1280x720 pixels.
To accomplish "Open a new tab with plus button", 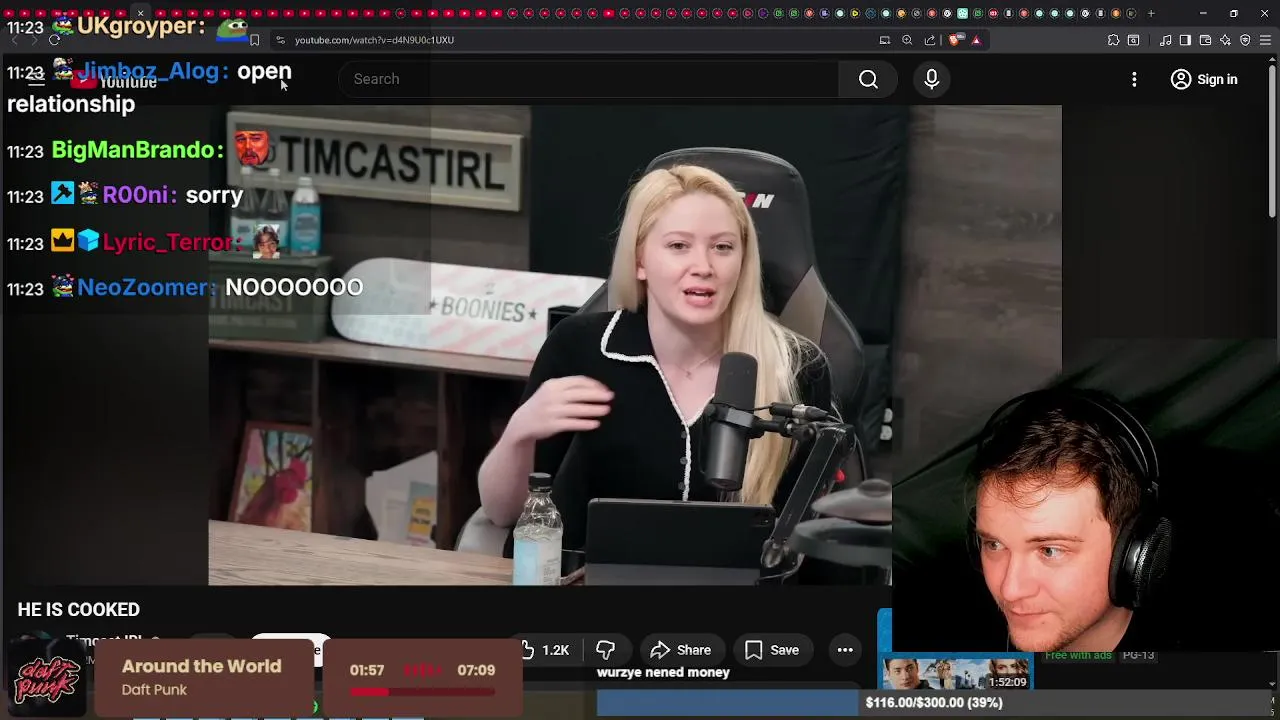I will click(1151, 13).
